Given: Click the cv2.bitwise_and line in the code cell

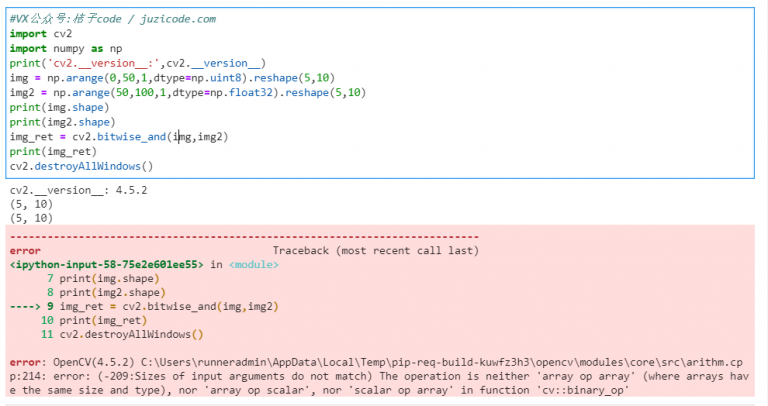Looking at the screenshot, I should pyautogui.click(x=119, y=137).
